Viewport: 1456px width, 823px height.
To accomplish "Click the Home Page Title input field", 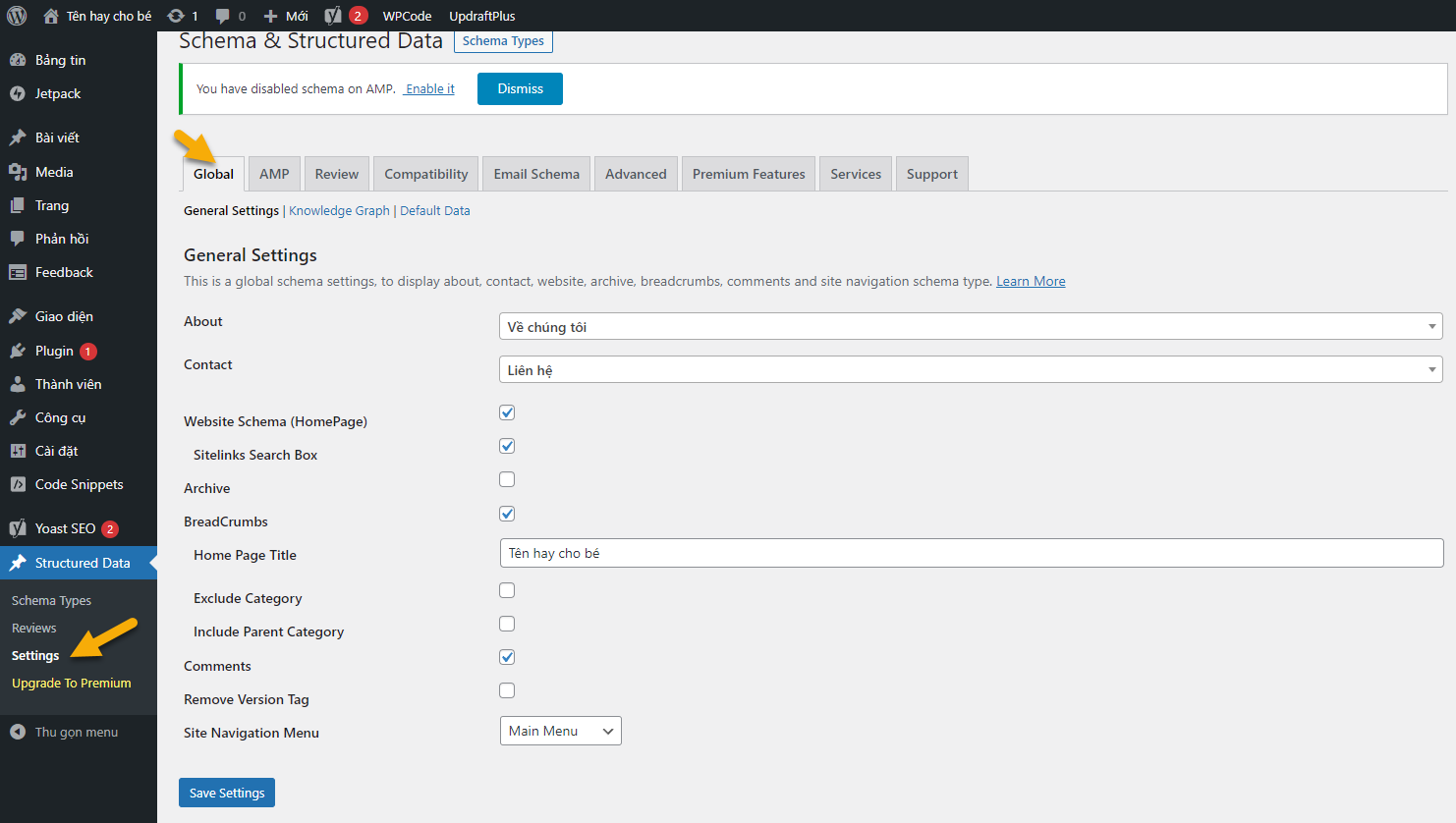I will point(971,553).
